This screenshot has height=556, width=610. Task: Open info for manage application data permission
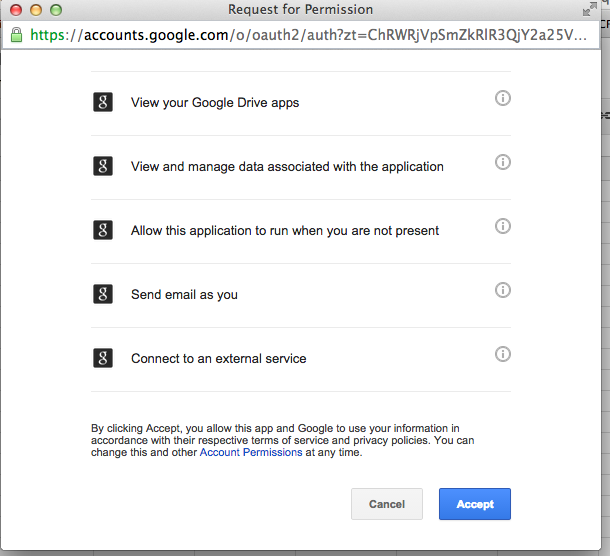(x=503, y=162)
